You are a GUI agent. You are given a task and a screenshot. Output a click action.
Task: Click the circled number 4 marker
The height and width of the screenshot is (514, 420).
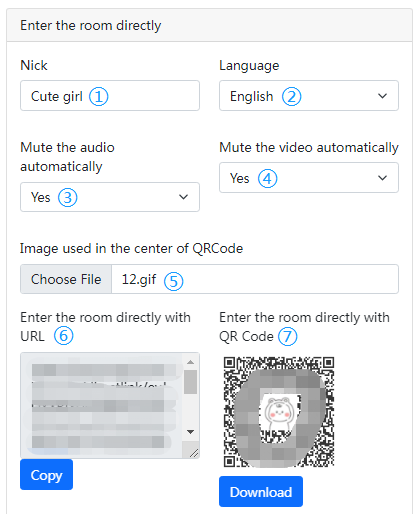click(267, 178)
